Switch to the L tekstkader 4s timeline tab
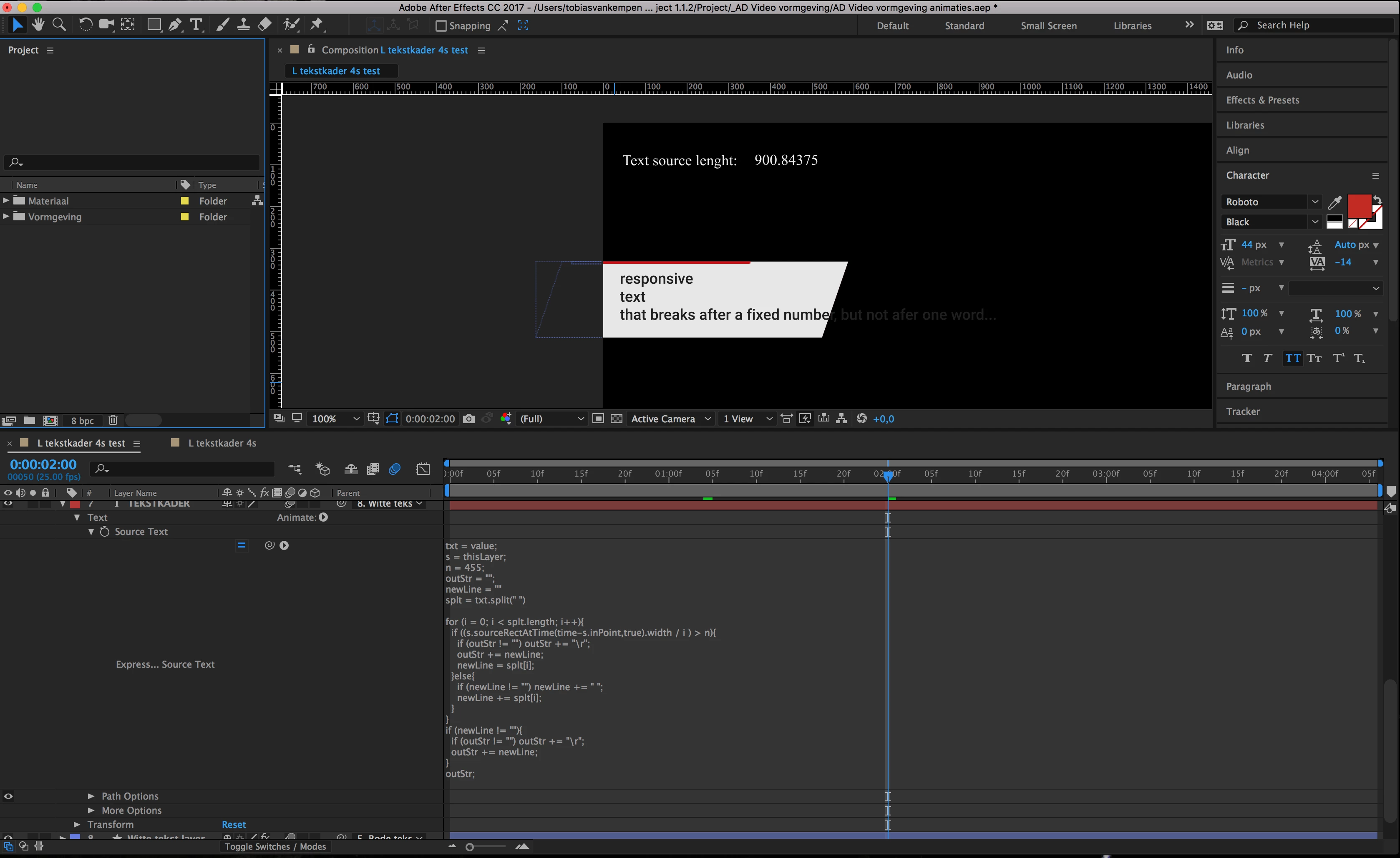The width and height of the screenshot is (1400, 858). pyautogui.click(x=222, y=443)
